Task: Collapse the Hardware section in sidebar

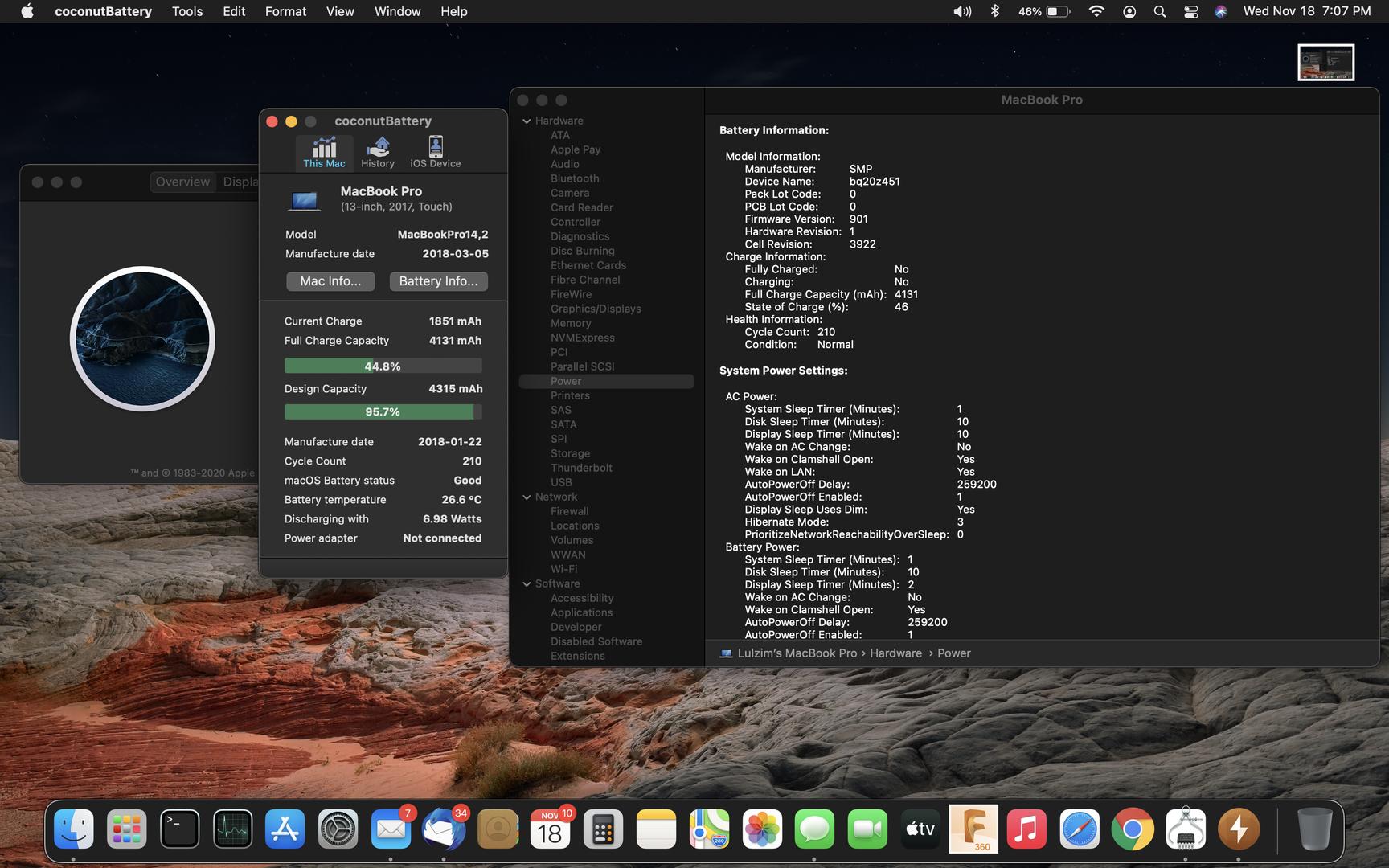Action: tap(527, 121)
